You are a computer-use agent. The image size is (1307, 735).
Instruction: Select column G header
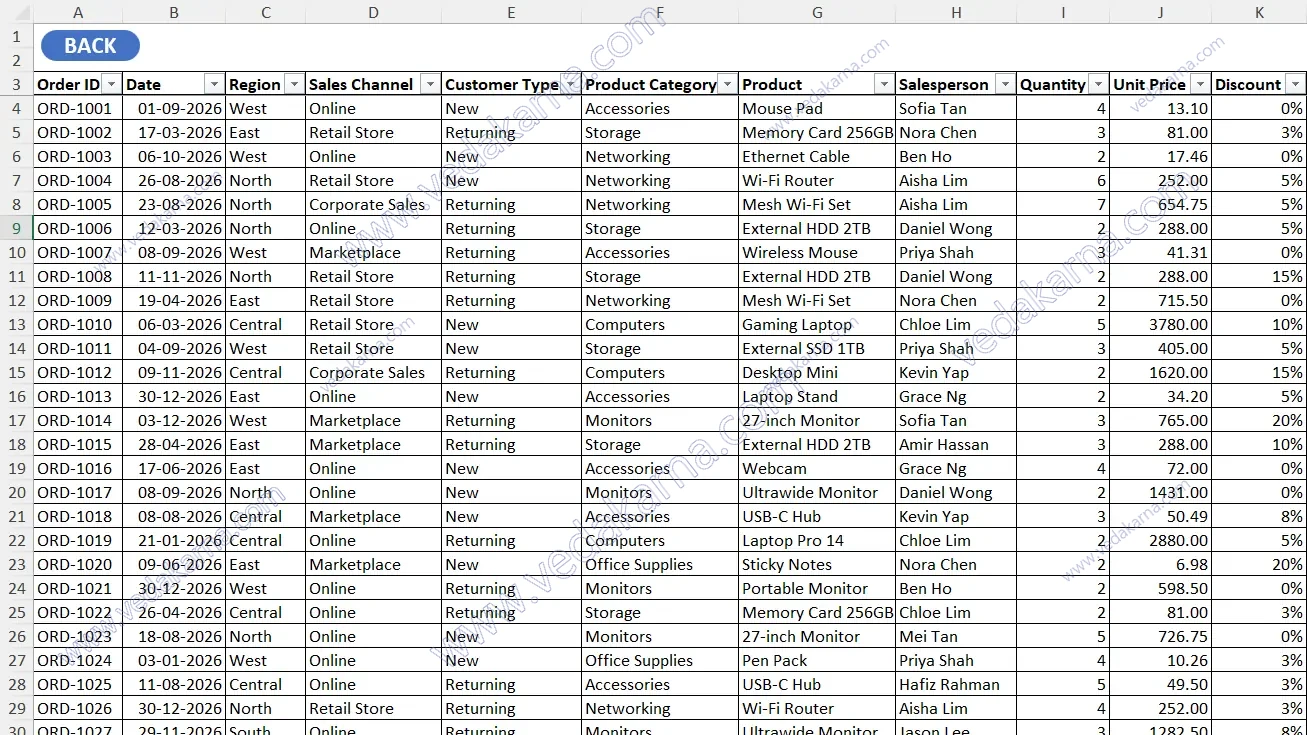pos(817,13)
